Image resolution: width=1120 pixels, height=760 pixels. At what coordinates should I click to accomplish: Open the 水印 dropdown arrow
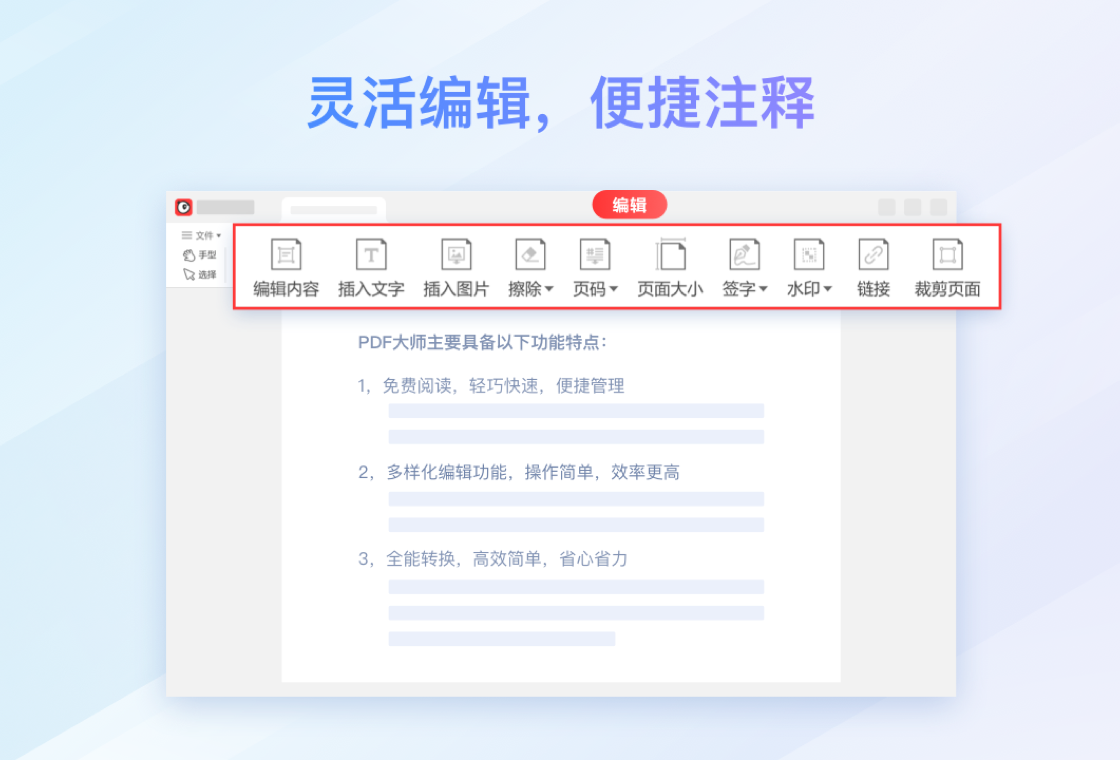[x=828, y=289]
